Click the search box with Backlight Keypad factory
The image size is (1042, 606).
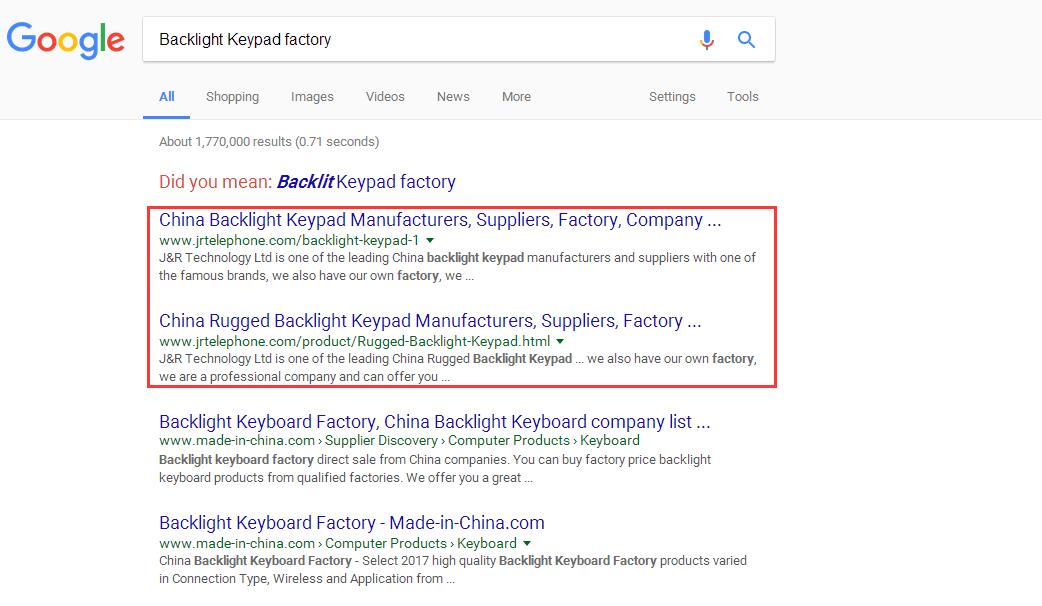pos(420,40)
